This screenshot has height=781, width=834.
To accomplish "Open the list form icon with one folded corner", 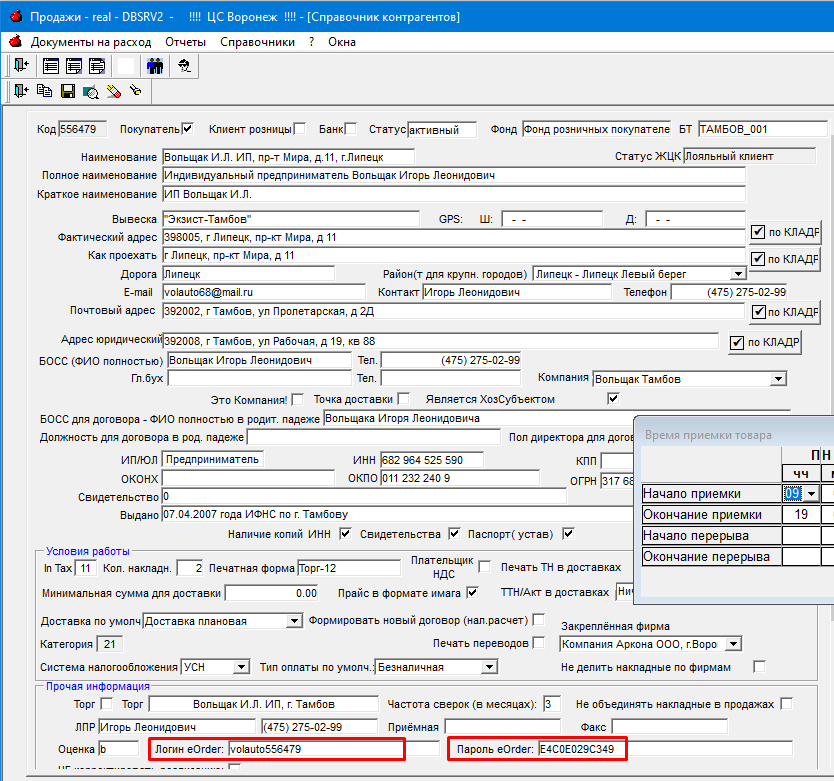I will [x=74, y=66].
